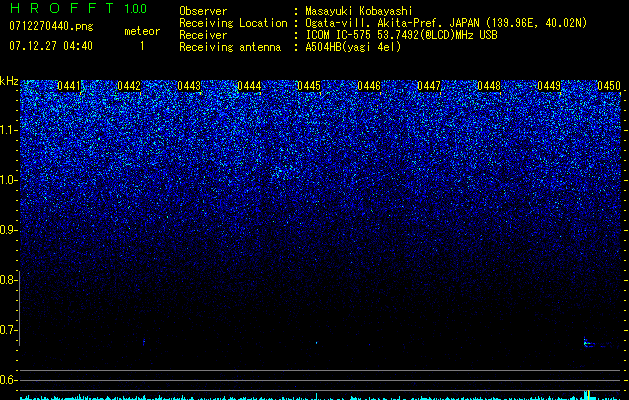
Task: Click the 1.0 kHz axis label
Action: point(9,180)
